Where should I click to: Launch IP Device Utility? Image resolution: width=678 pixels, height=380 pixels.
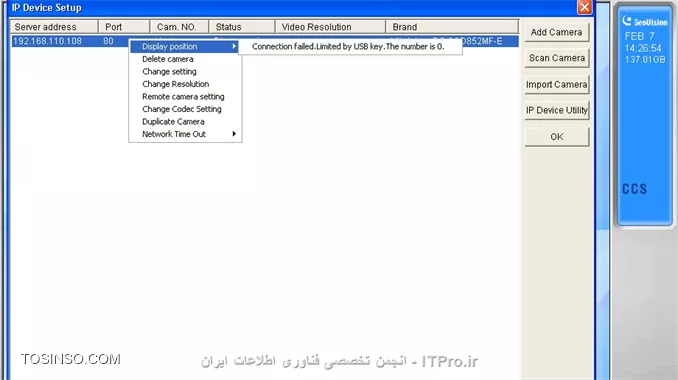[x=556, y=110]
